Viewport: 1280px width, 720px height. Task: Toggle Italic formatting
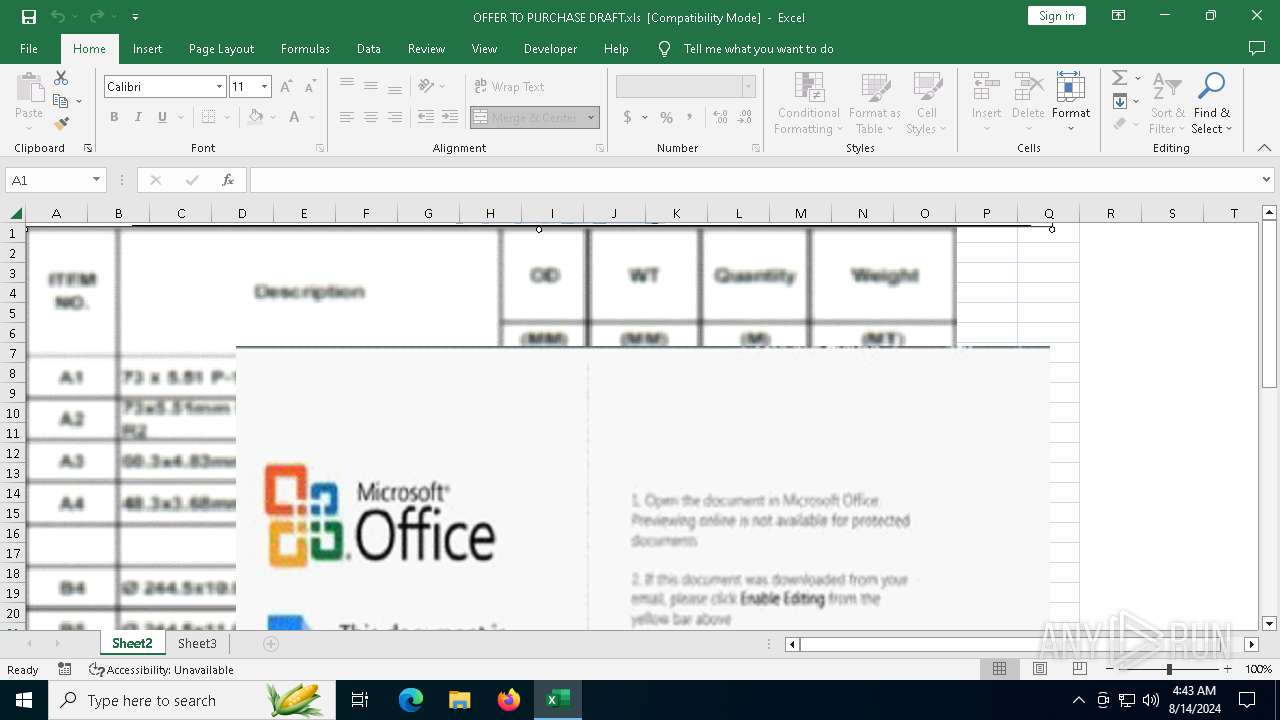(x=138, y=117)
